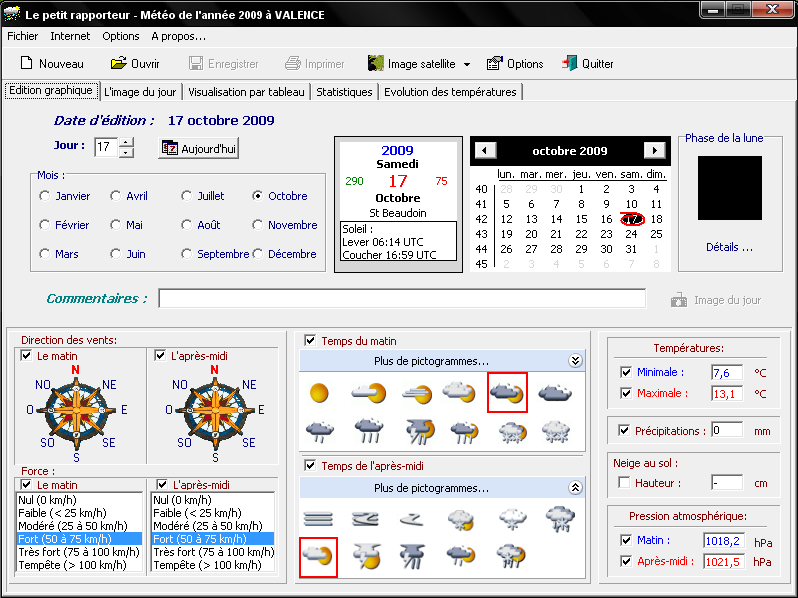Select the Novembre month radio button
This screenshot has width=798, height=598.
pos(258,225)
